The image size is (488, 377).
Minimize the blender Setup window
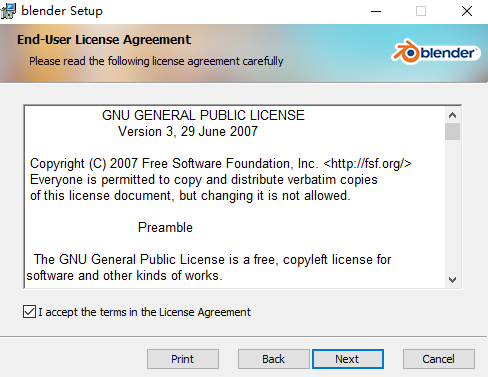(x=376, y=11)
